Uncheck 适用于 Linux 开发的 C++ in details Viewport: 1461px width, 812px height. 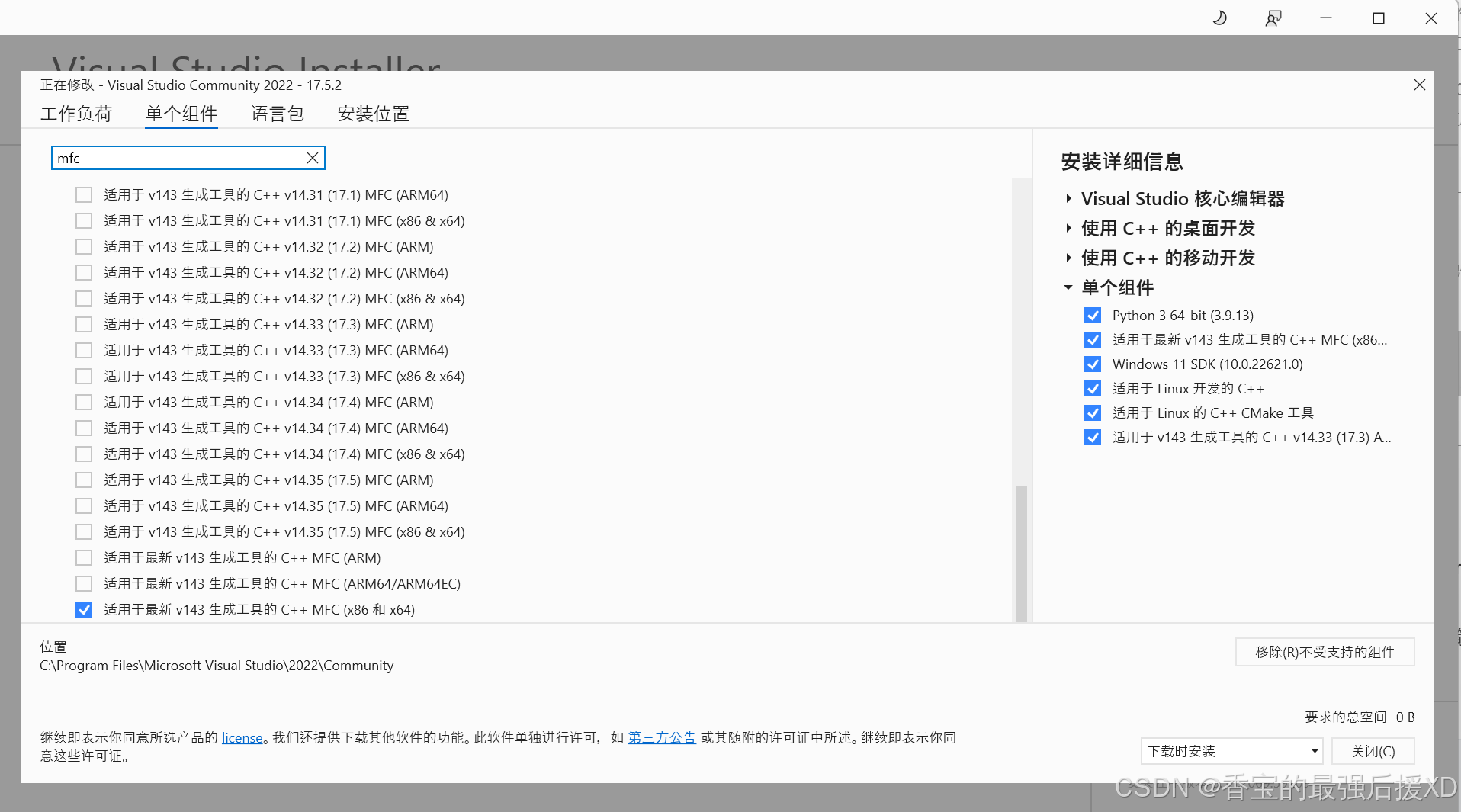pos(1093,389)
